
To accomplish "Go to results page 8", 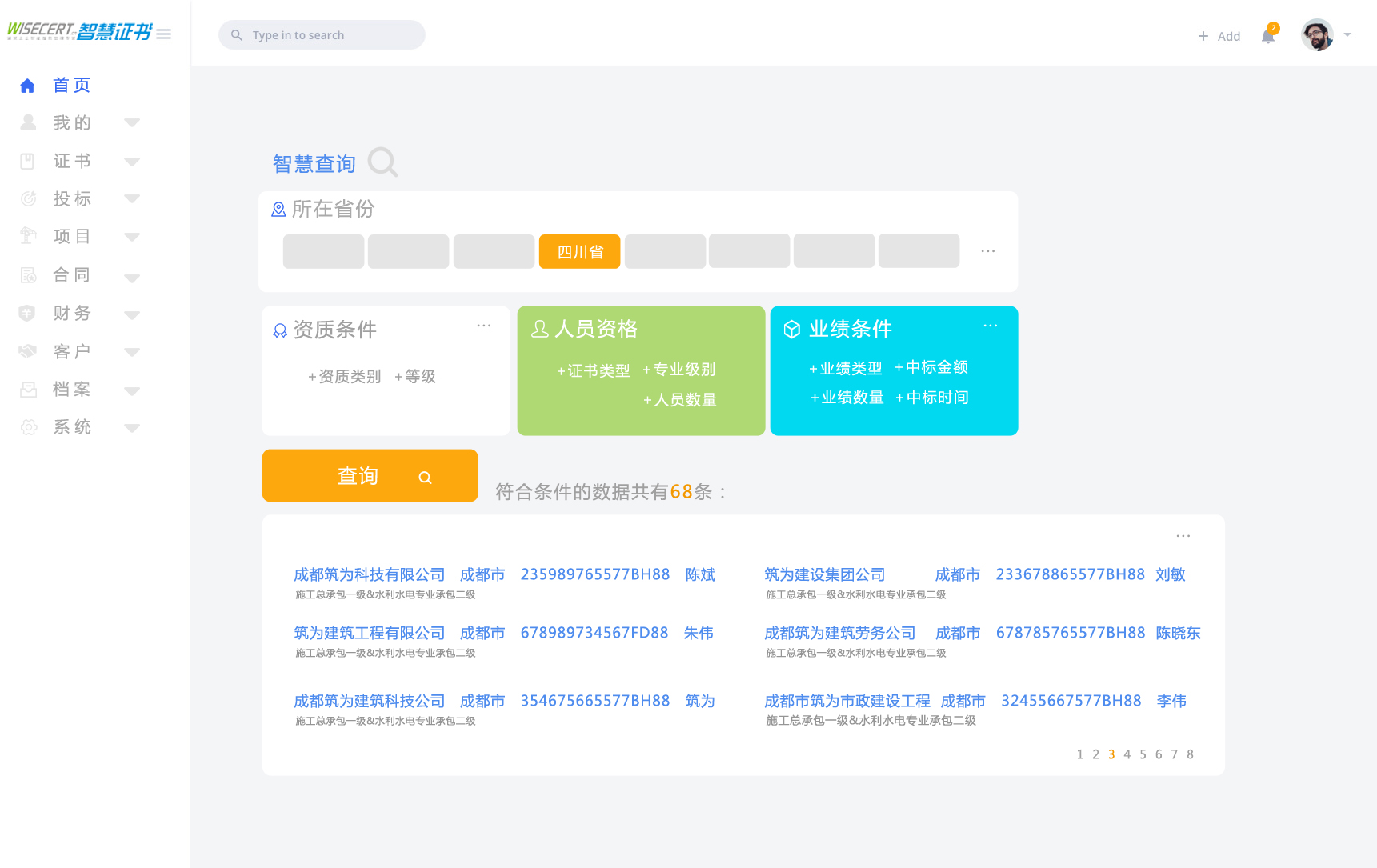I will coord(1190,754).
